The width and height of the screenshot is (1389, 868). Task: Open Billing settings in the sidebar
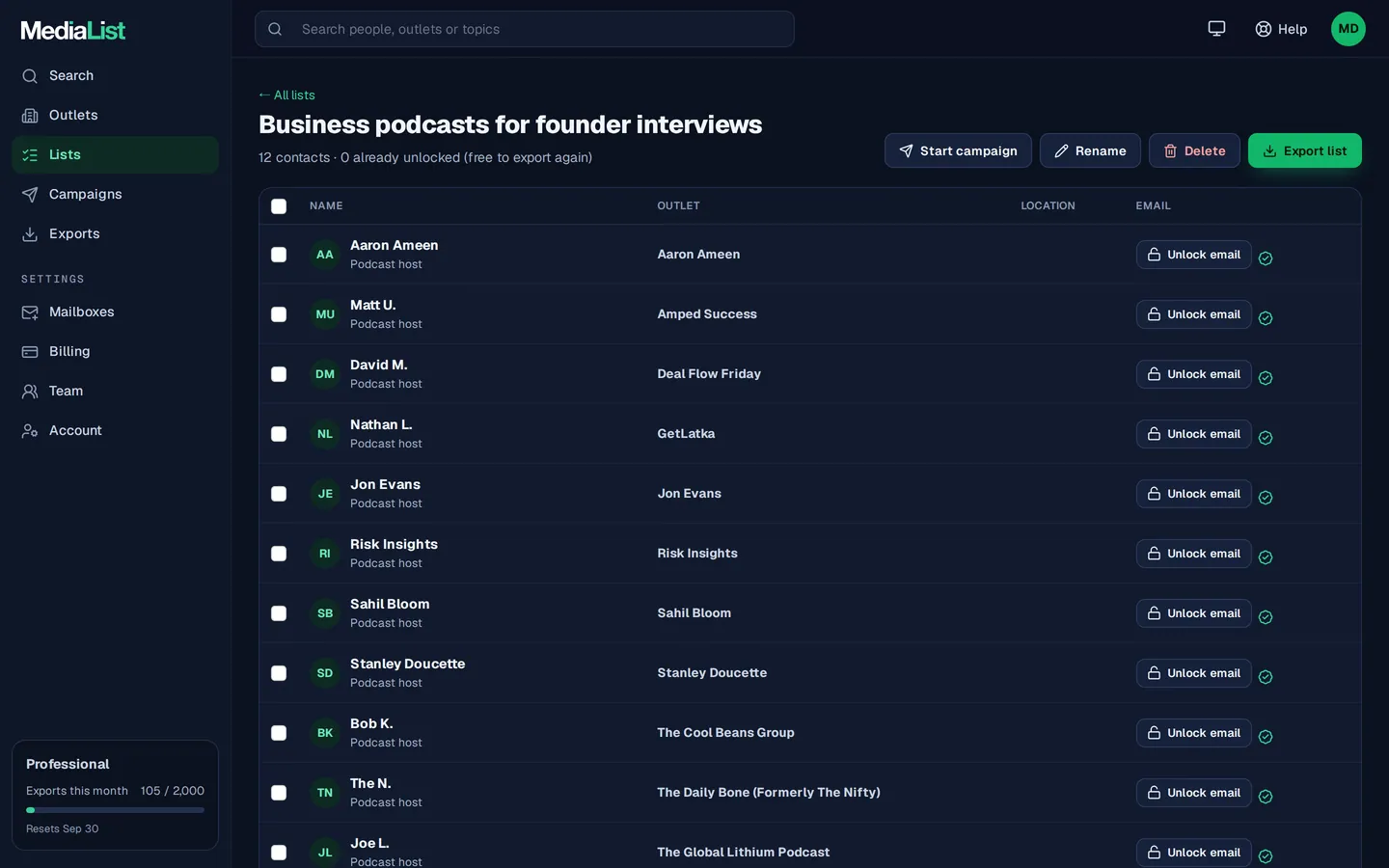tap(115, 351)
